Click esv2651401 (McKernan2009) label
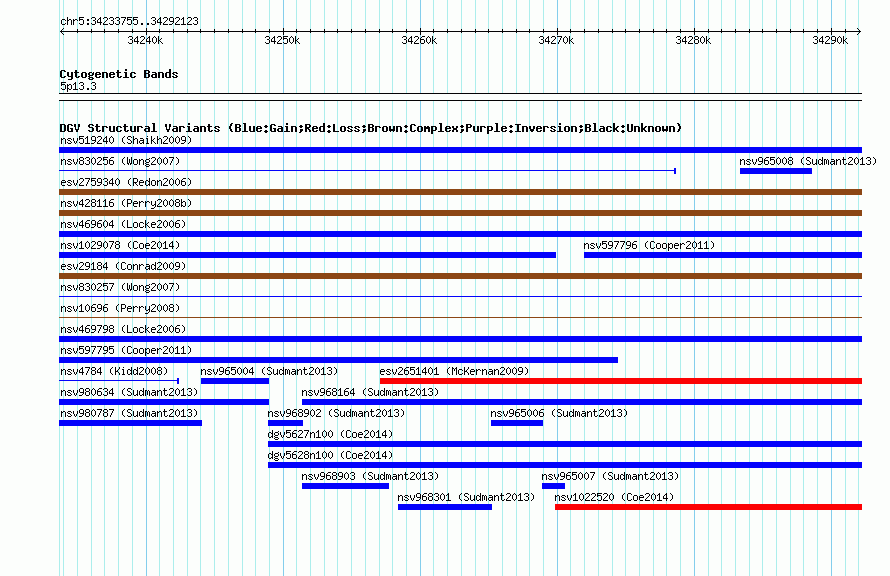 (x=454, y=371)
